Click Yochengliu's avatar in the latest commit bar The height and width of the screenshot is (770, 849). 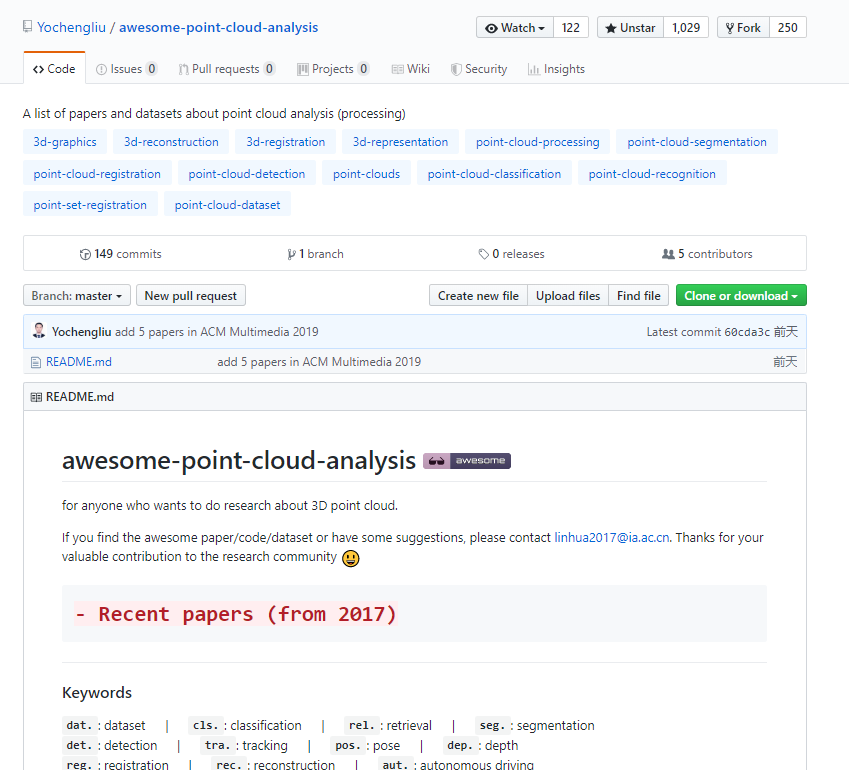tap(39, 331)
